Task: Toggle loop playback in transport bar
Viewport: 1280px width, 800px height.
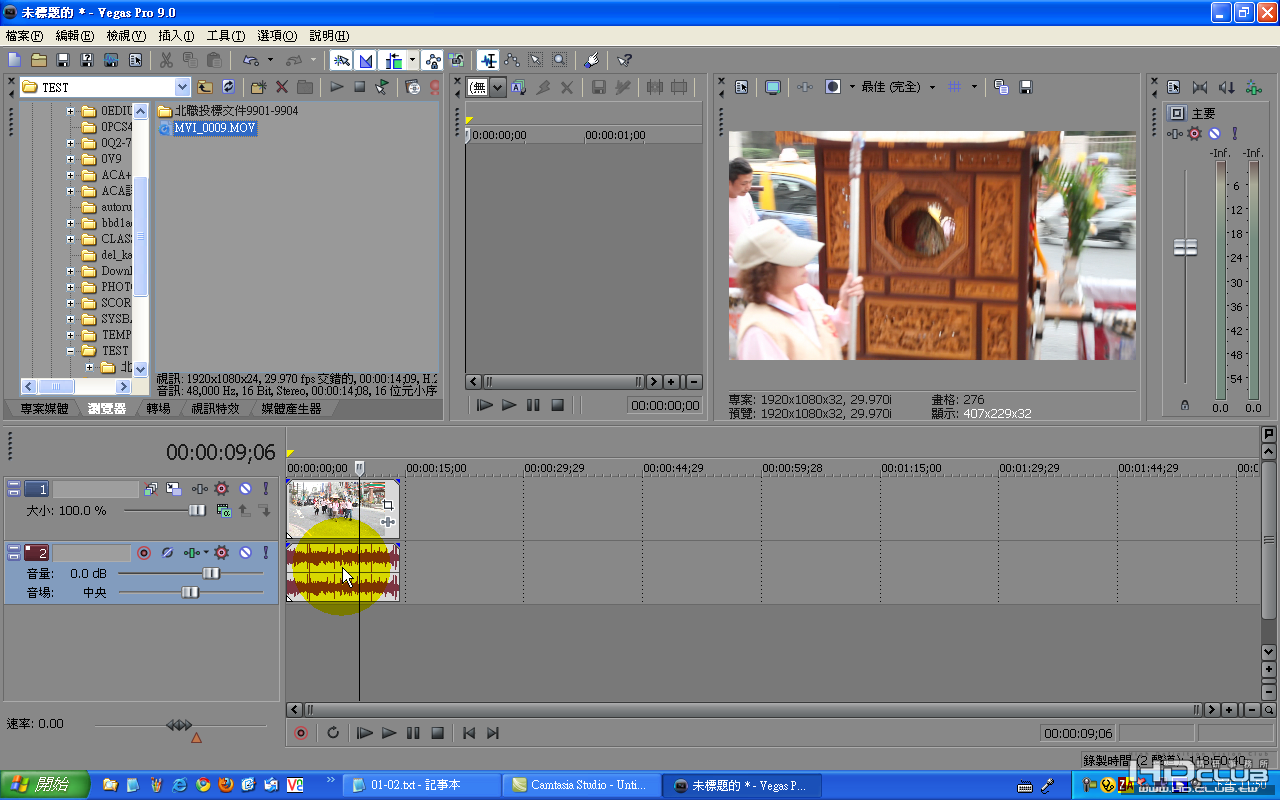Action: [x=333, y=733]
